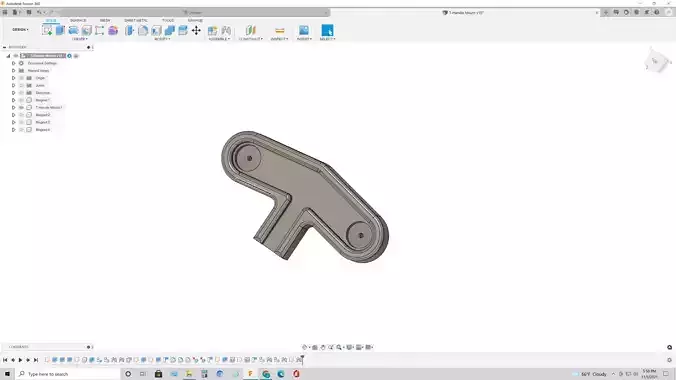Open the Help icon at top right
The width and height of the screenshot is (676, 380).
657,13
